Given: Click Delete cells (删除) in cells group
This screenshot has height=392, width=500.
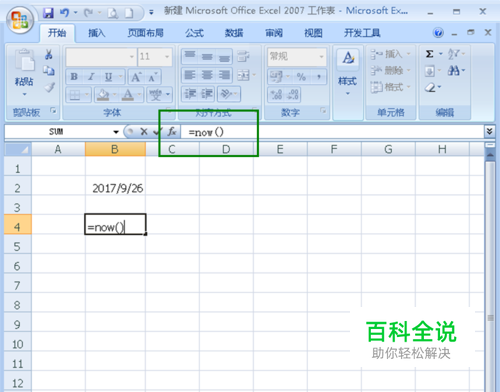Looking at the screenshot, I should click(390, 70).
